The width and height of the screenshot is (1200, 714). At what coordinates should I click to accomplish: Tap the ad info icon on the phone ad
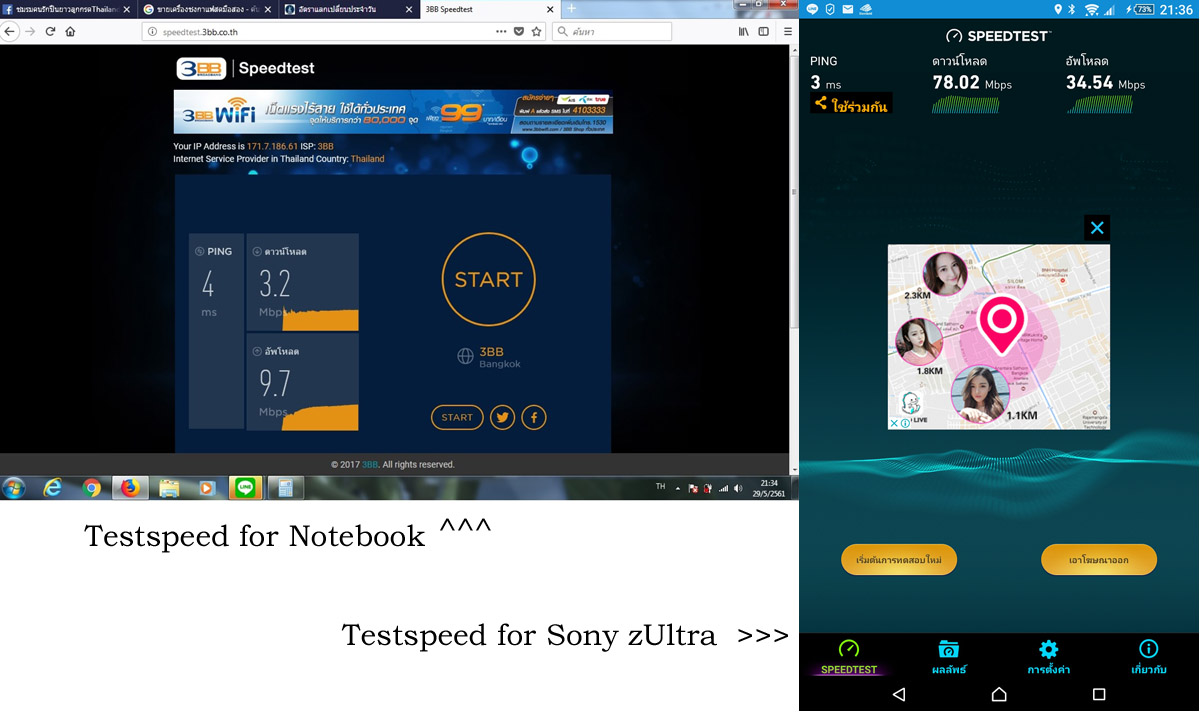[905, 423]
